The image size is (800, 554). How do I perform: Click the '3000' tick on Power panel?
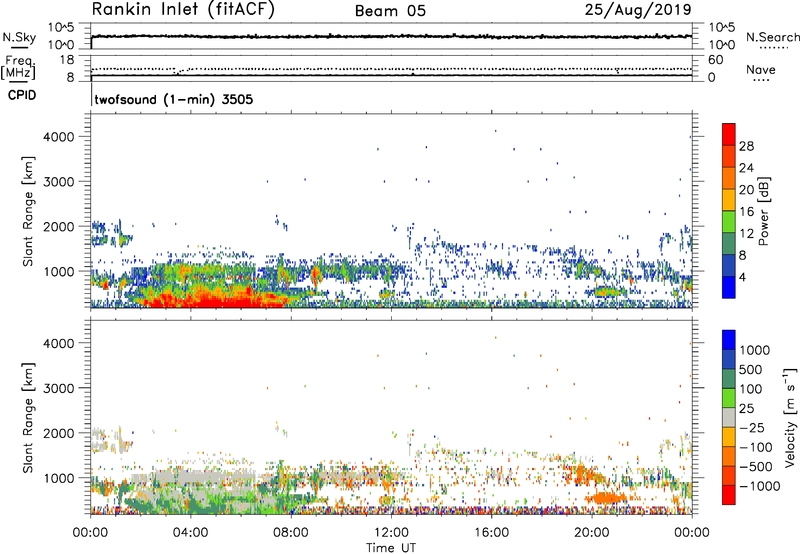[59, 182]
